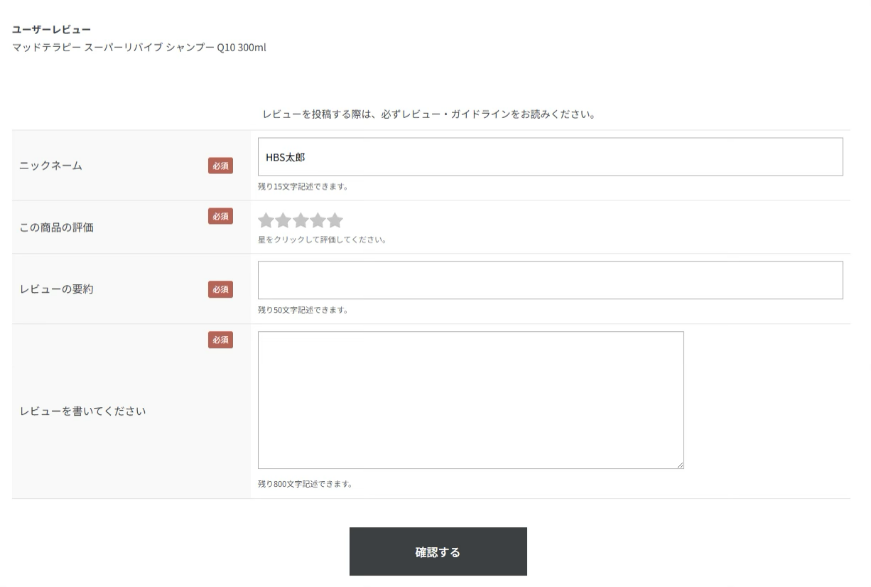Click the fourth rating star
The image size is (871, 587).
318,221
